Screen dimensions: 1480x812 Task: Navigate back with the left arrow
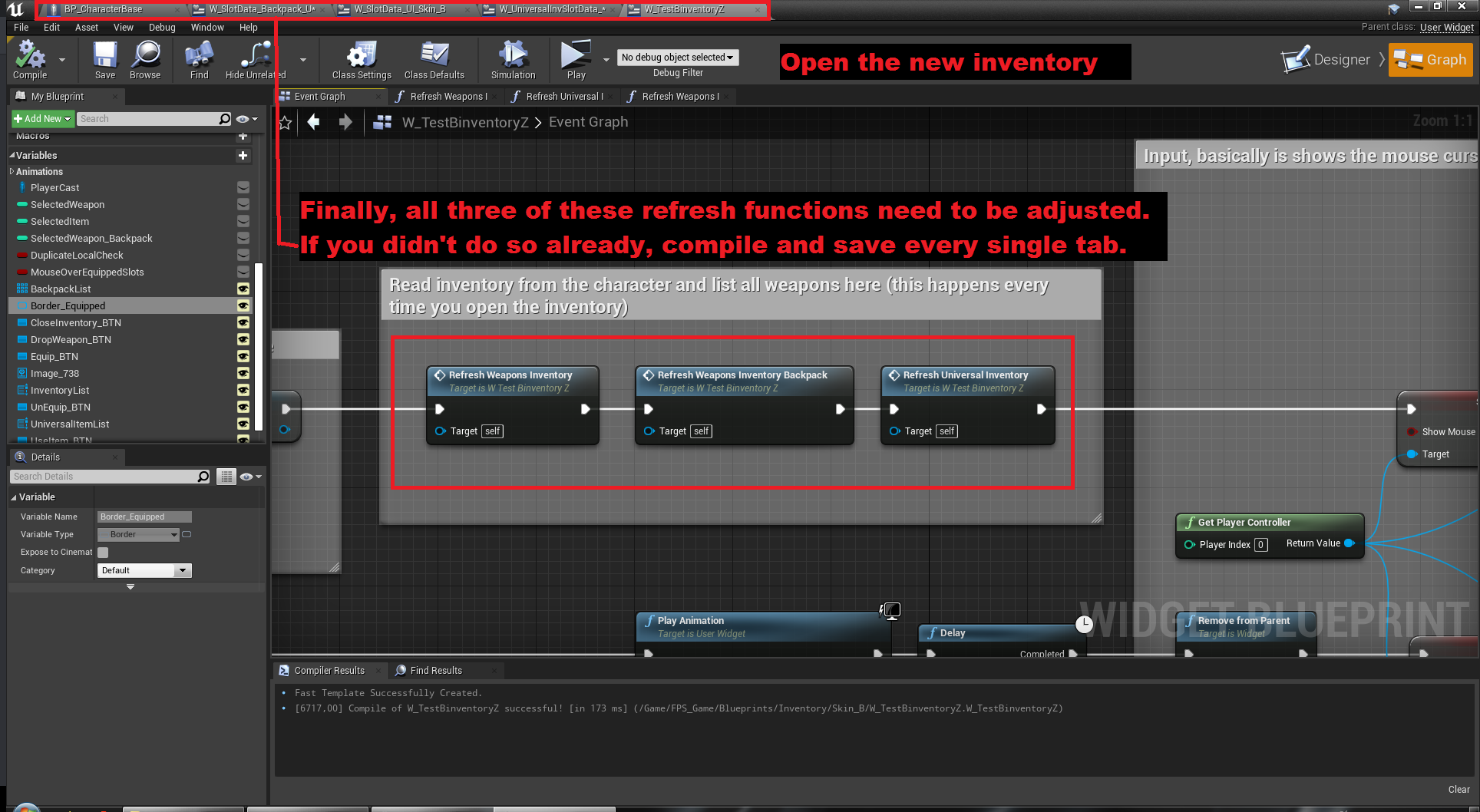[x=313, y=122]
